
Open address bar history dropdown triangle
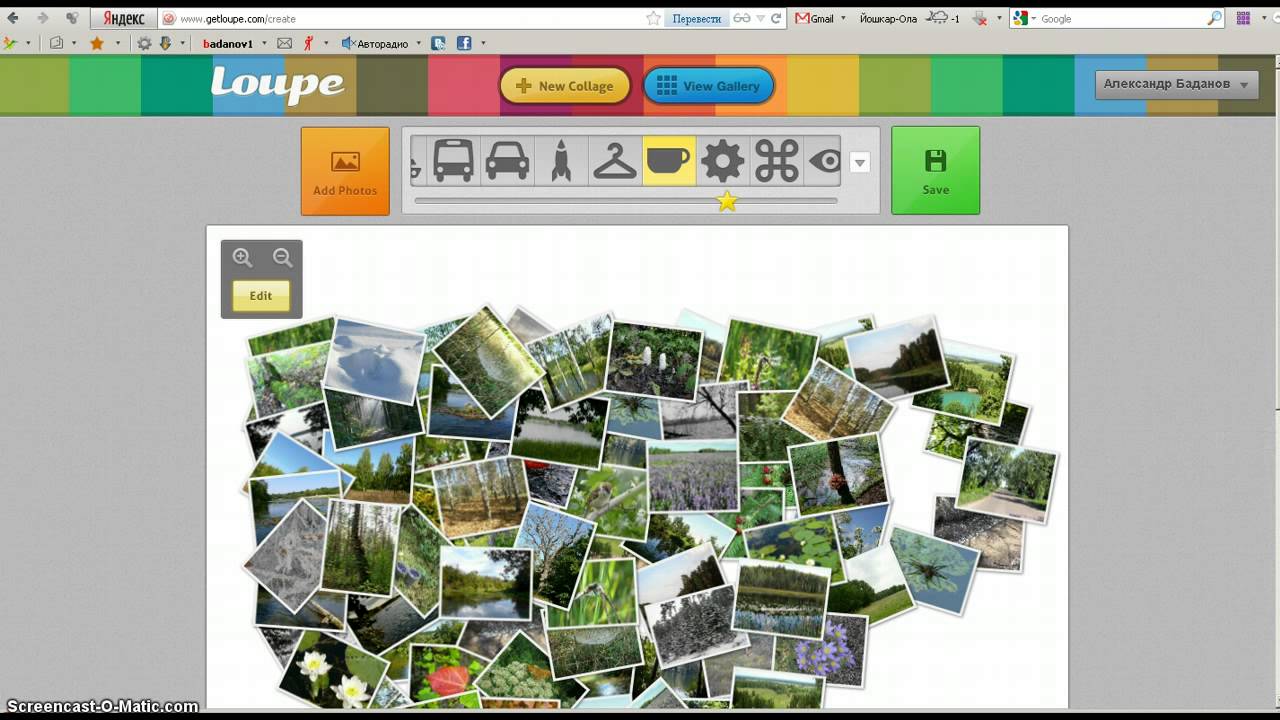(761, 18)
